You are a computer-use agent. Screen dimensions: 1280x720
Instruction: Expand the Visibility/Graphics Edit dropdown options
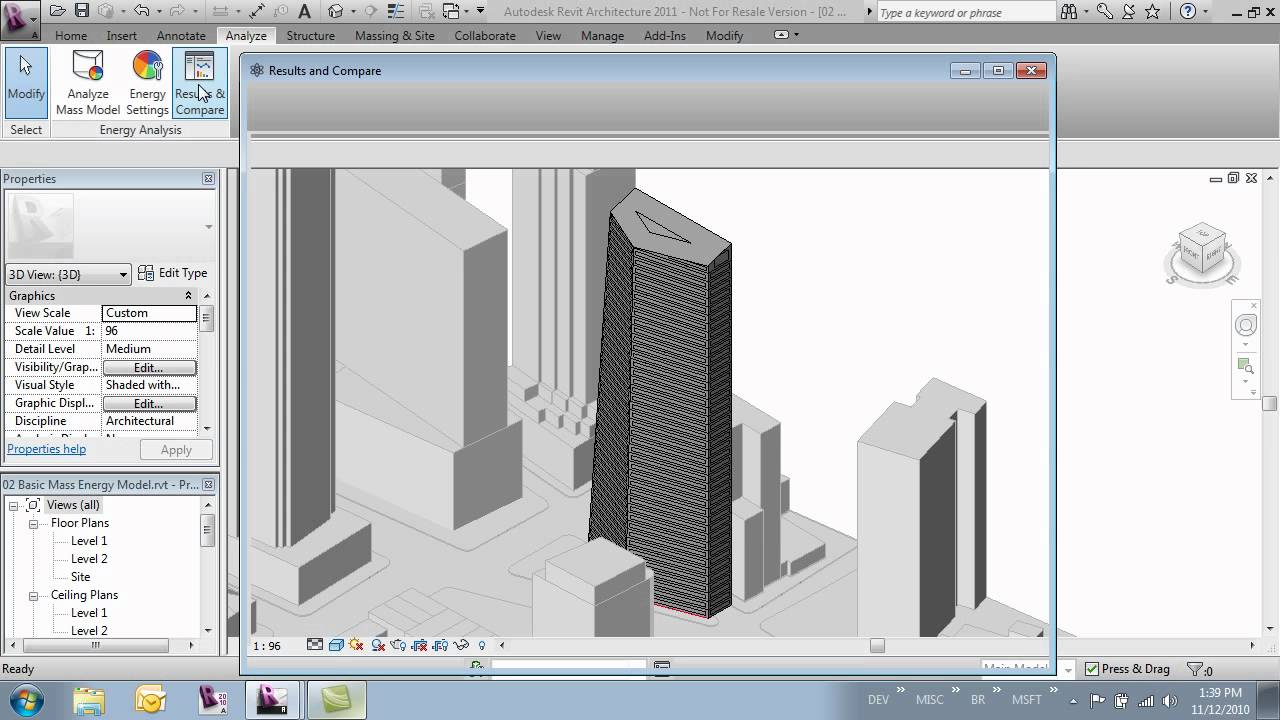tap(149, 367)
